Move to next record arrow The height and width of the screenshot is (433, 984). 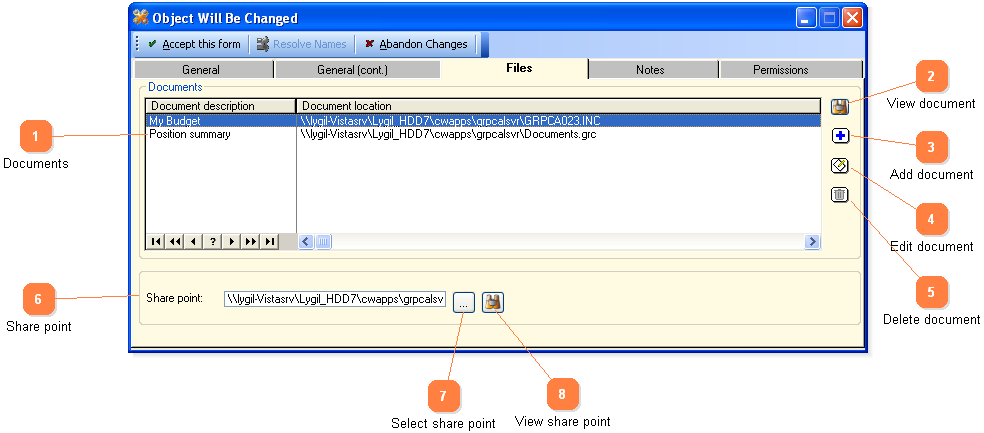pos(232,242)
